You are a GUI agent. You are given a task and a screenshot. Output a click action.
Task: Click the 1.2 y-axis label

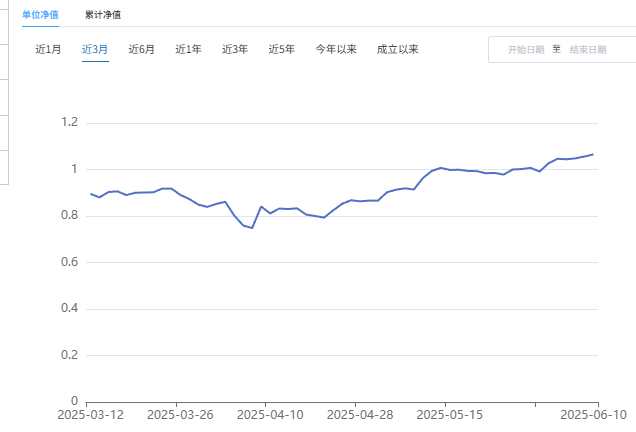[69, 123]
